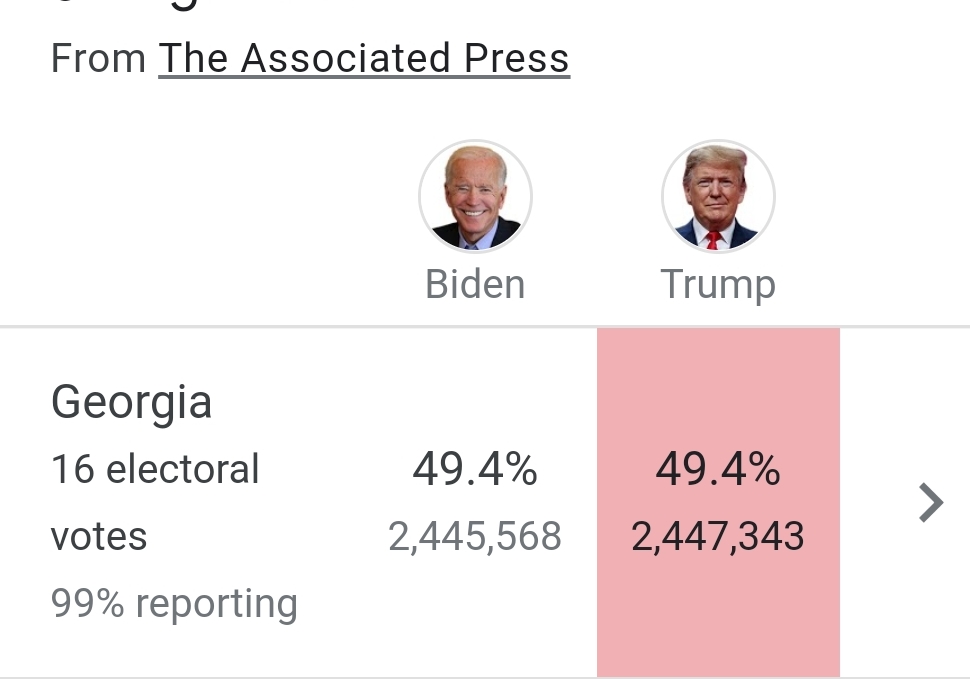Click Trump's 49.4% percentage
Viewport: 970px width, 679px height.
tap(718, 469)
